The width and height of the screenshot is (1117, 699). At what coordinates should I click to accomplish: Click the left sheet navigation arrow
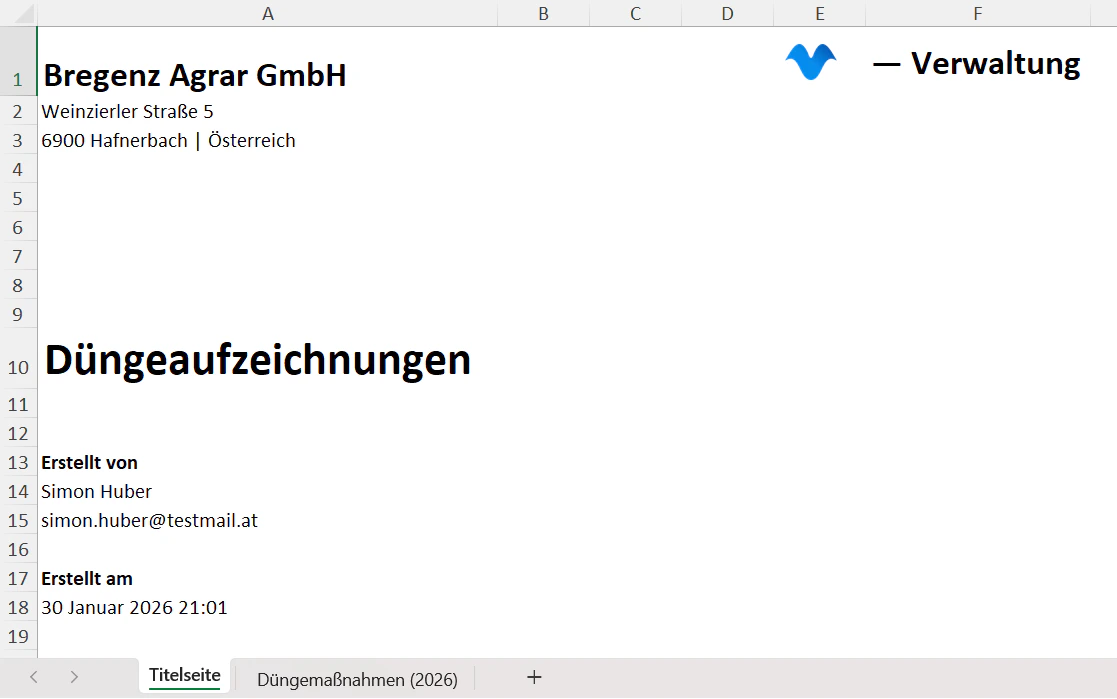32,677
